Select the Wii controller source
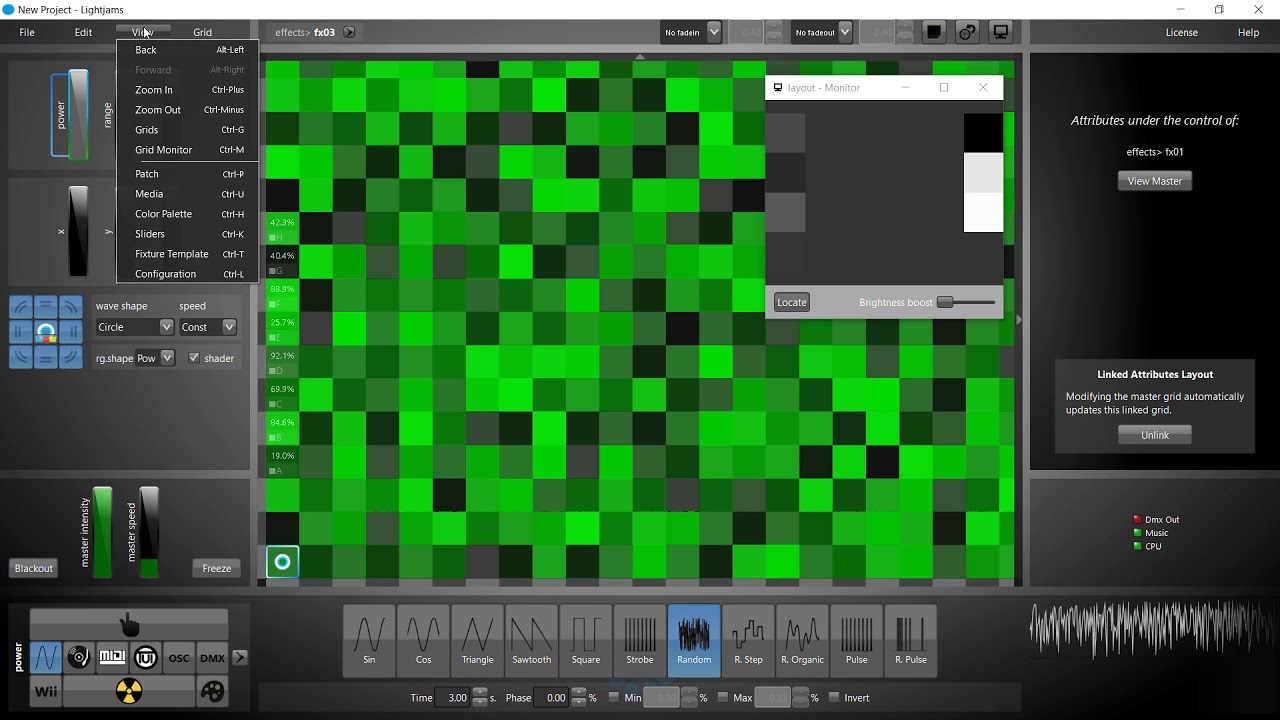Viewport: 1280px width, 720px height. click(x=46, y=691)
